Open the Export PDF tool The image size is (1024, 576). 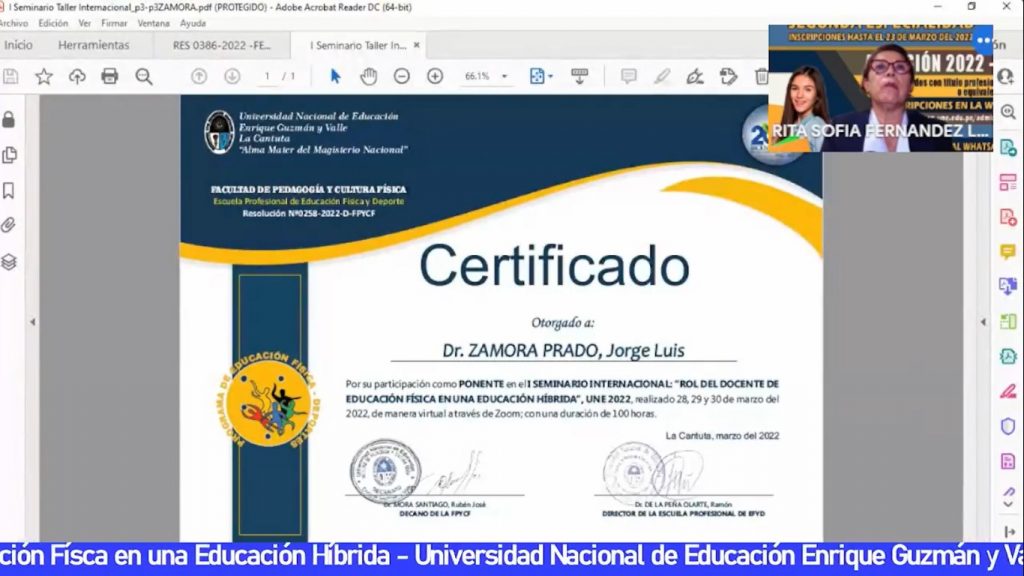[x=1008, y=148]
